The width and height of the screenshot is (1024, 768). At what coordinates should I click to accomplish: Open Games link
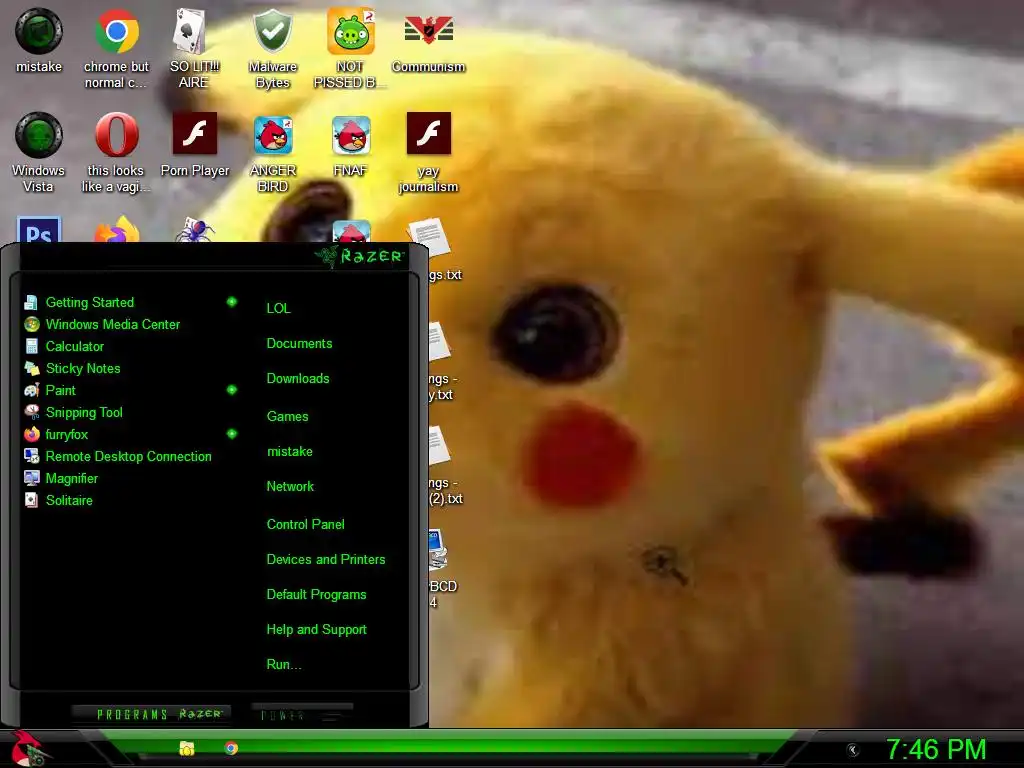pyautogui.click(x=287, y=416)
